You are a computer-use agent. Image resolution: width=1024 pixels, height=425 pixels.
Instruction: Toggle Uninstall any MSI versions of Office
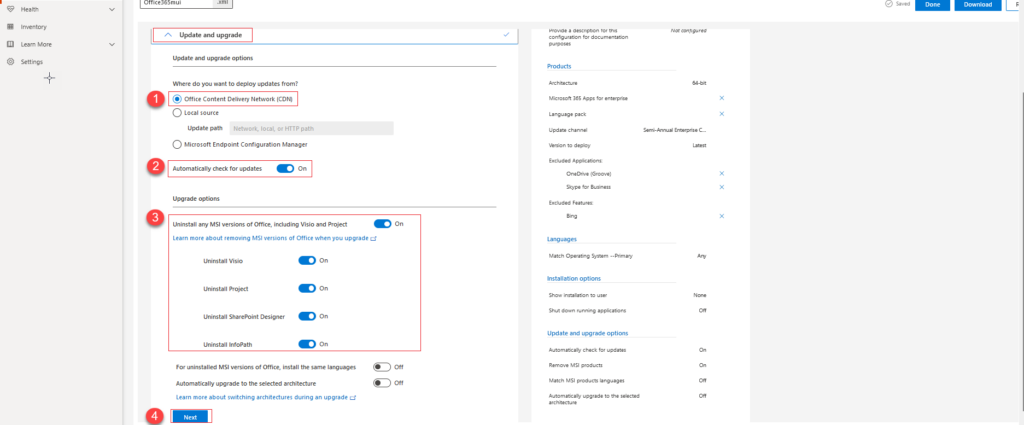click(x=383, y=224)
